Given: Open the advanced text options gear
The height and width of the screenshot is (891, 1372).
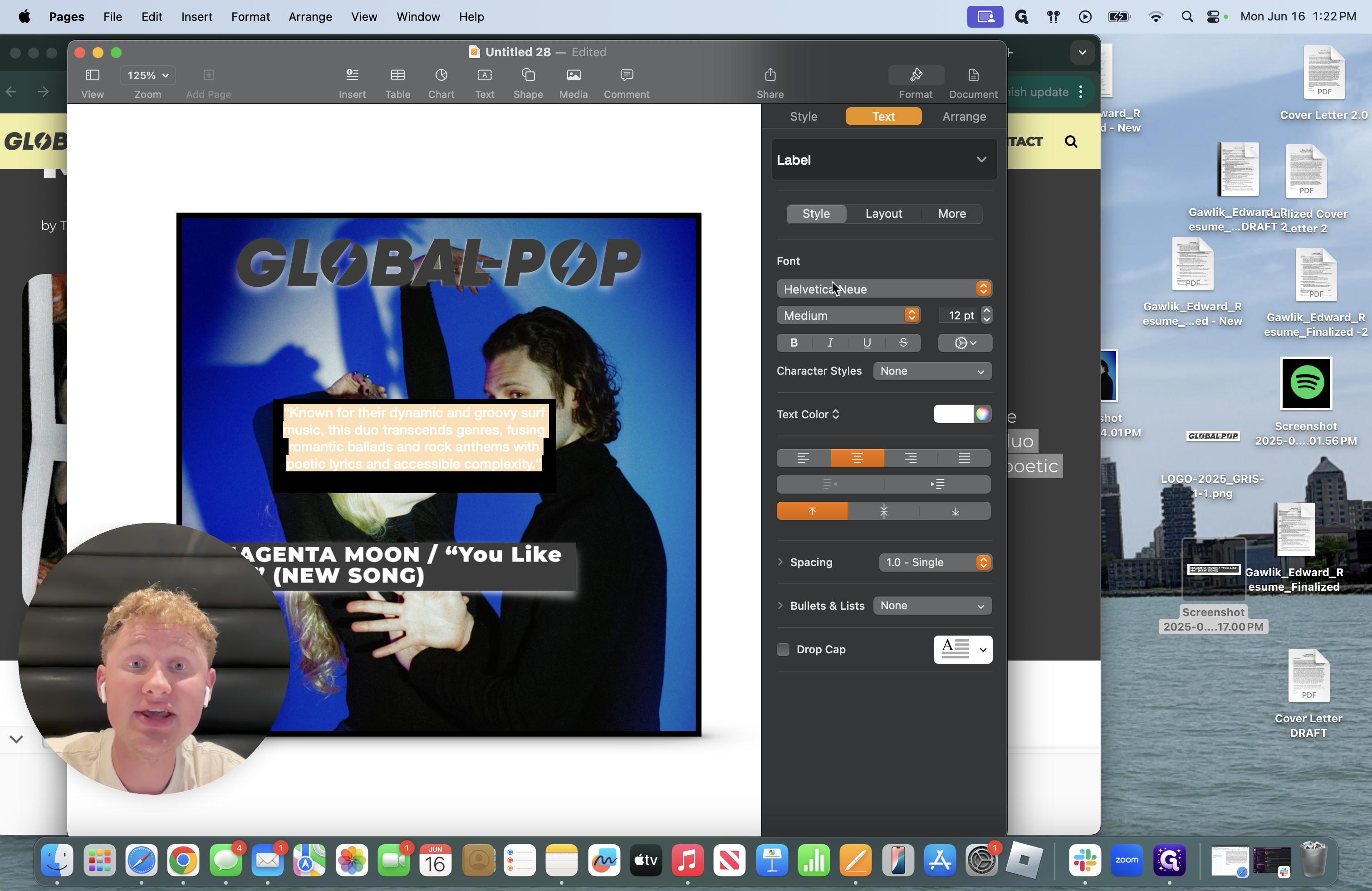Looking at the screenshot, I should 965,343.
